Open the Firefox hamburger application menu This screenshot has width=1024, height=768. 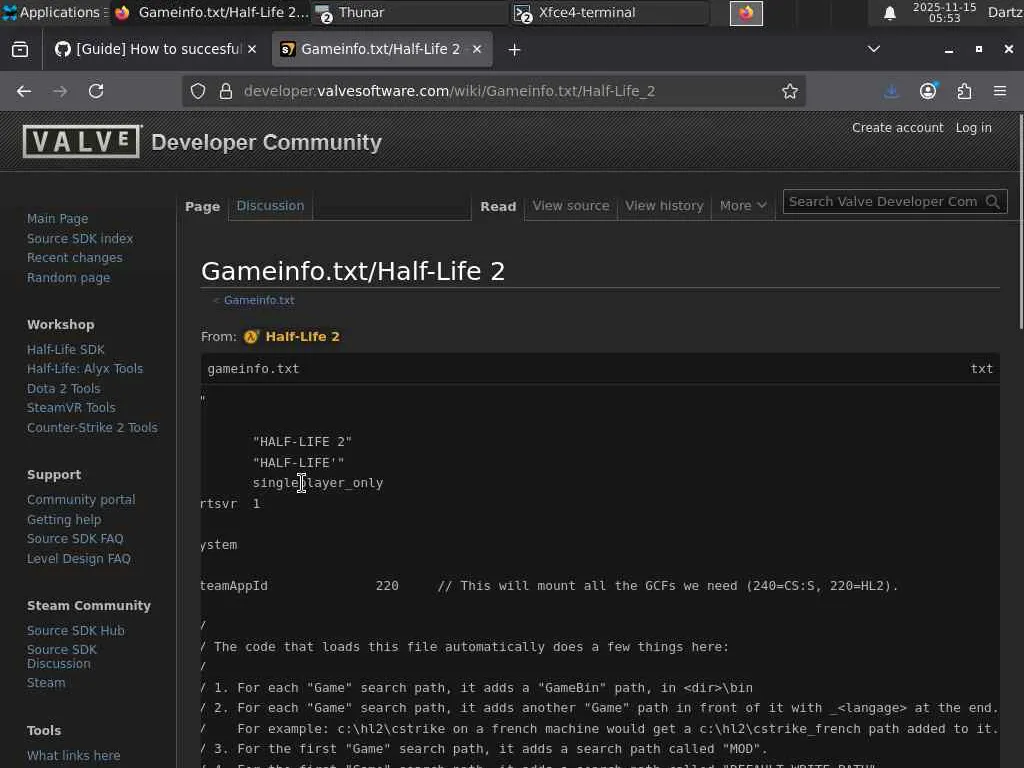point(1000,91)
